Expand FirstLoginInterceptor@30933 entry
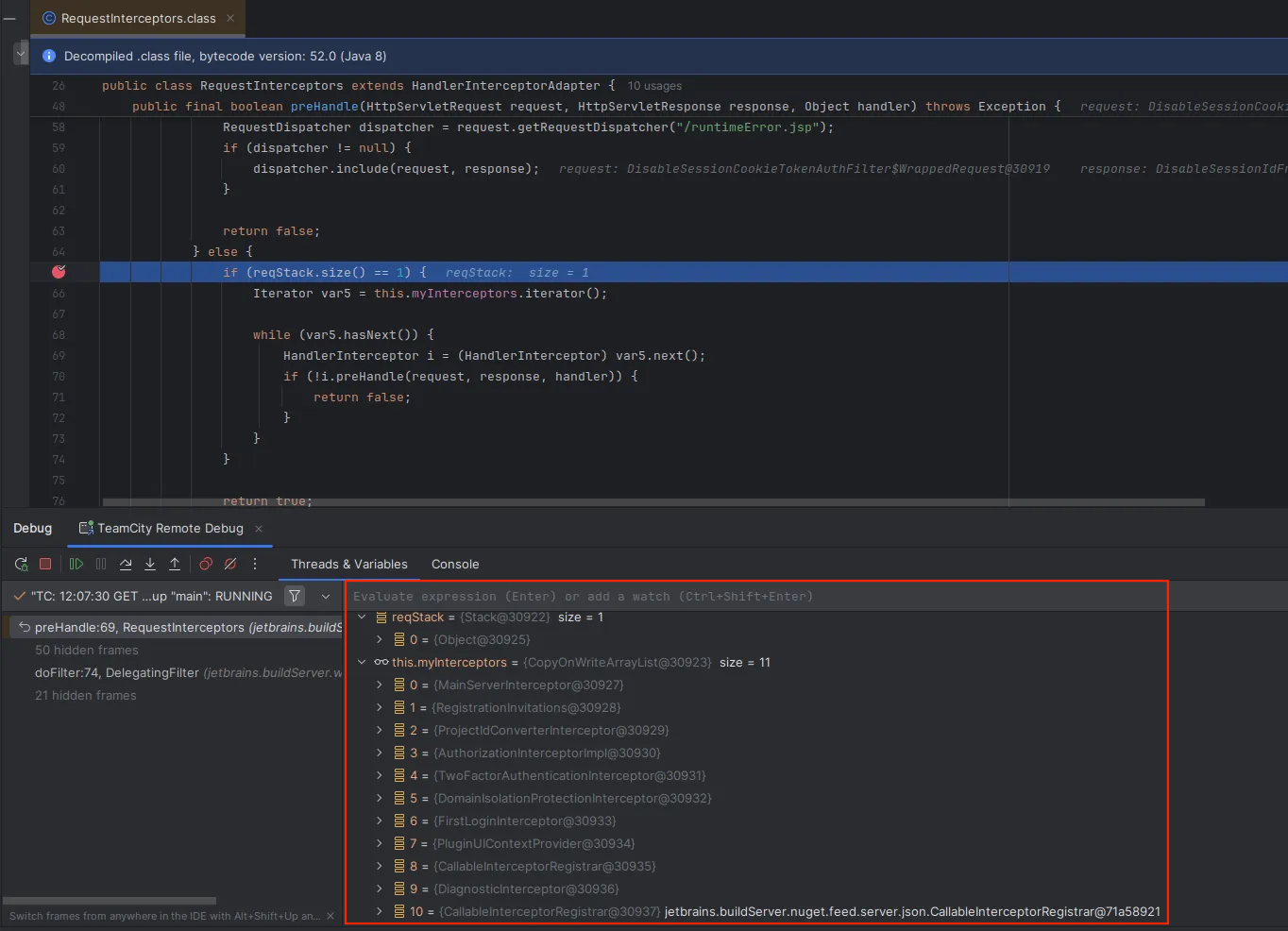The width and height of the screenshot is (1288, 931). coord(380,821)
